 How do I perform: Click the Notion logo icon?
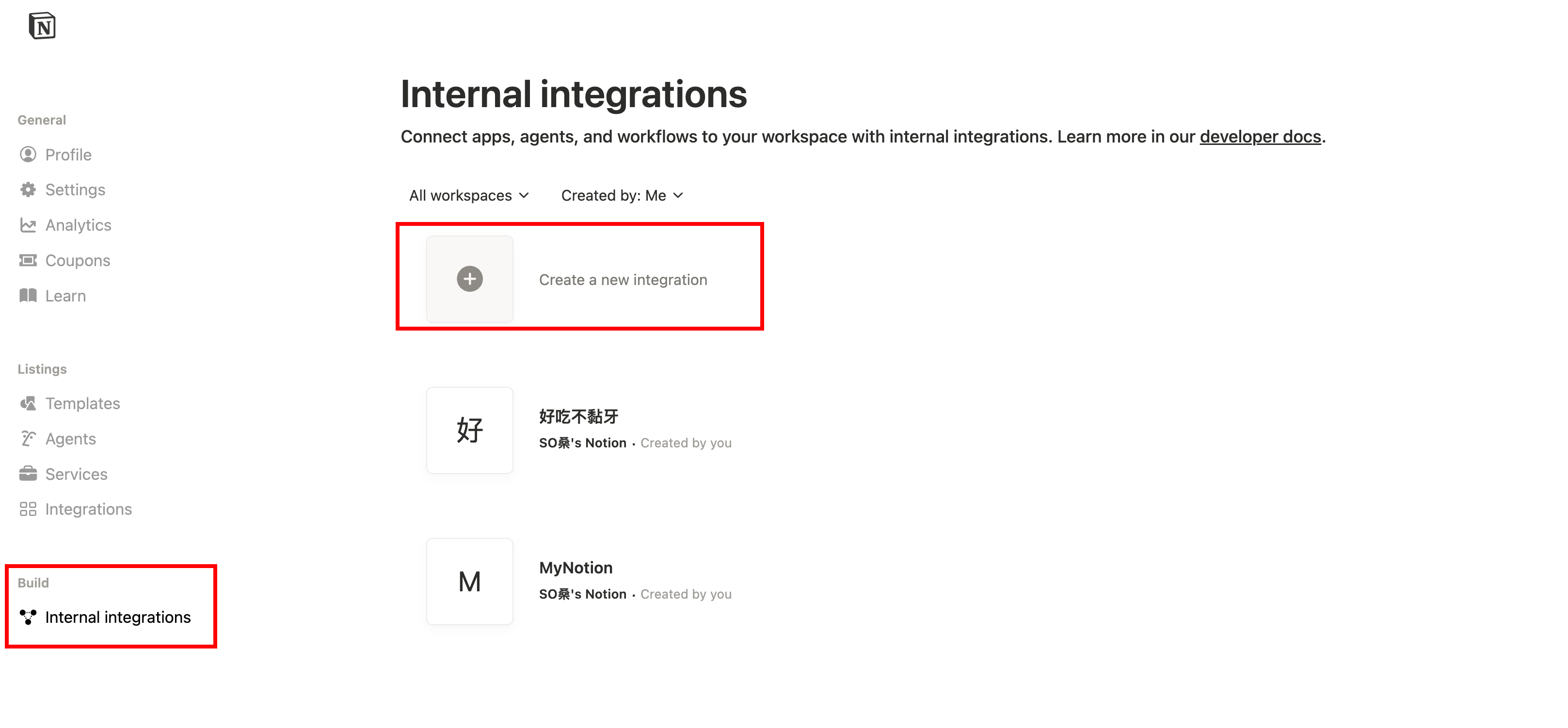42,26
